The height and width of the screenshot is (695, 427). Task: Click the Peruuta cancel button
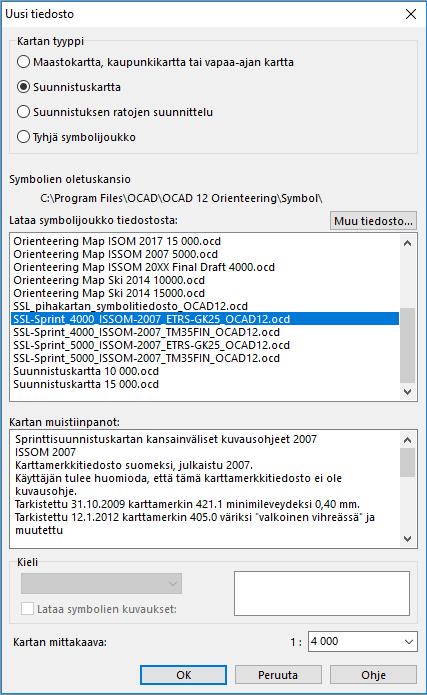coord(278,675)
